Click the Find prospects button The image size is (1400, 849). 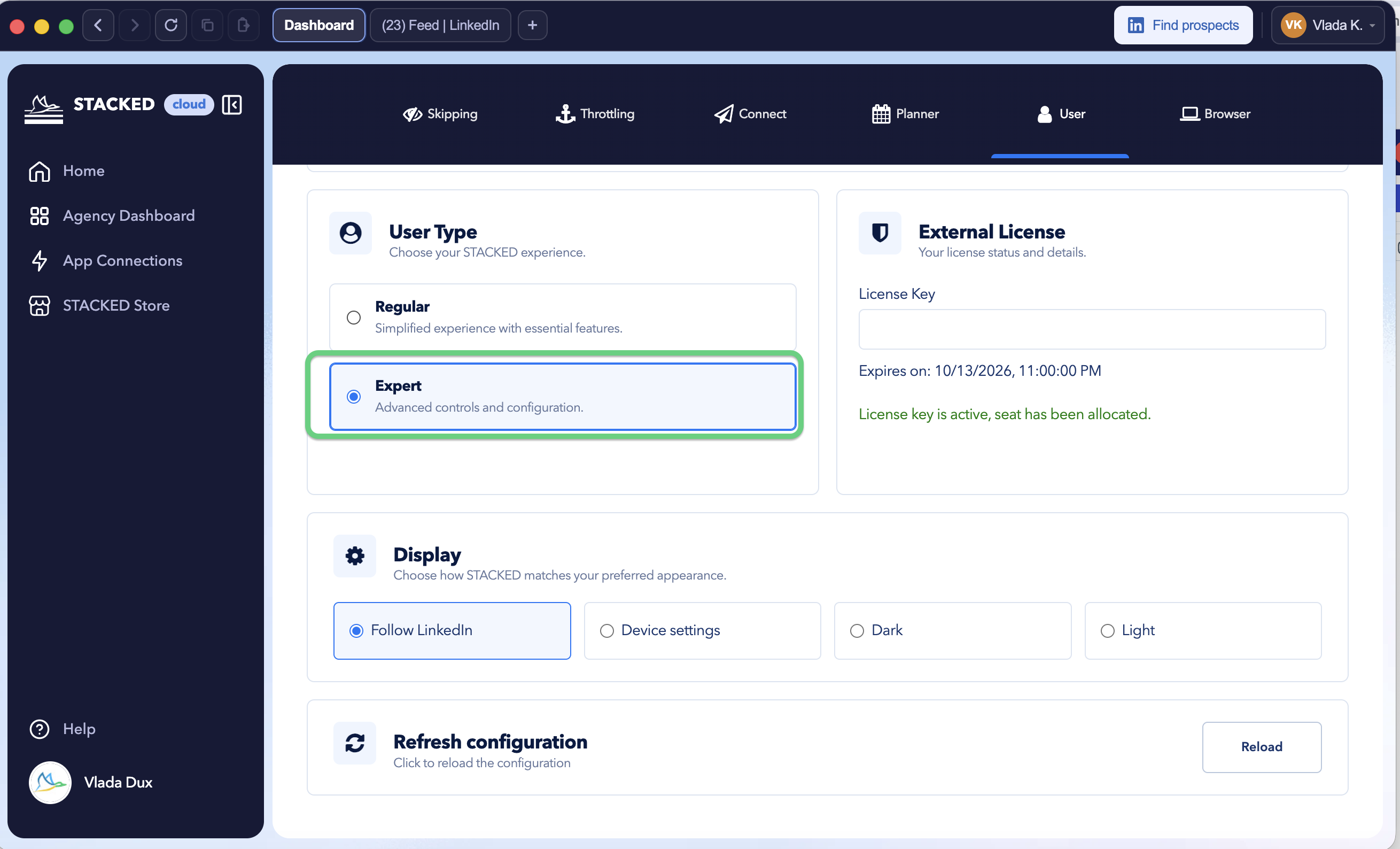1183,25
